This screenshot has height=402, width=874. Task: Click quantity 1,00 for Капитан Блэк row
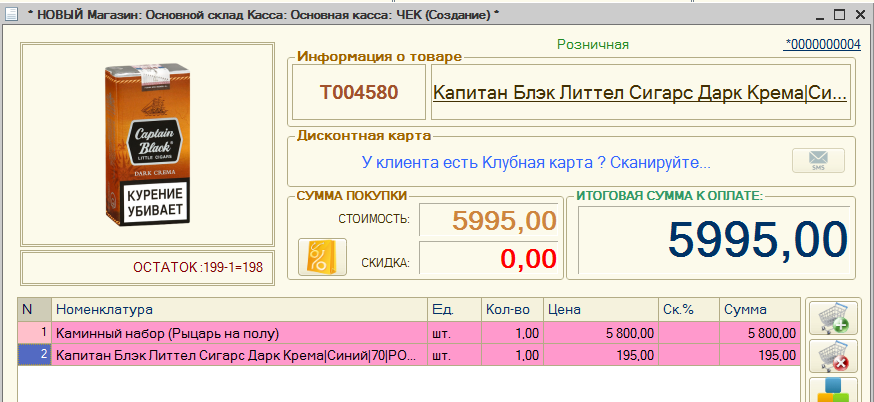click(x=512, y=355)
